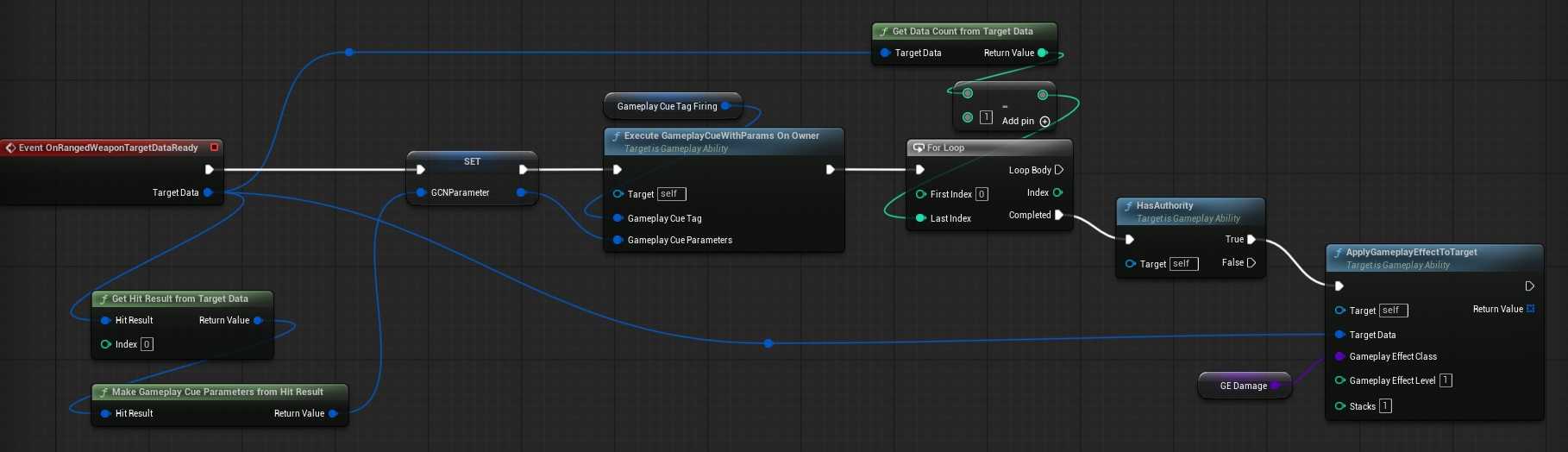Click the Index value field on Get Hit Result
This screenshot has width=1568, height=452.
click(147, 344)
